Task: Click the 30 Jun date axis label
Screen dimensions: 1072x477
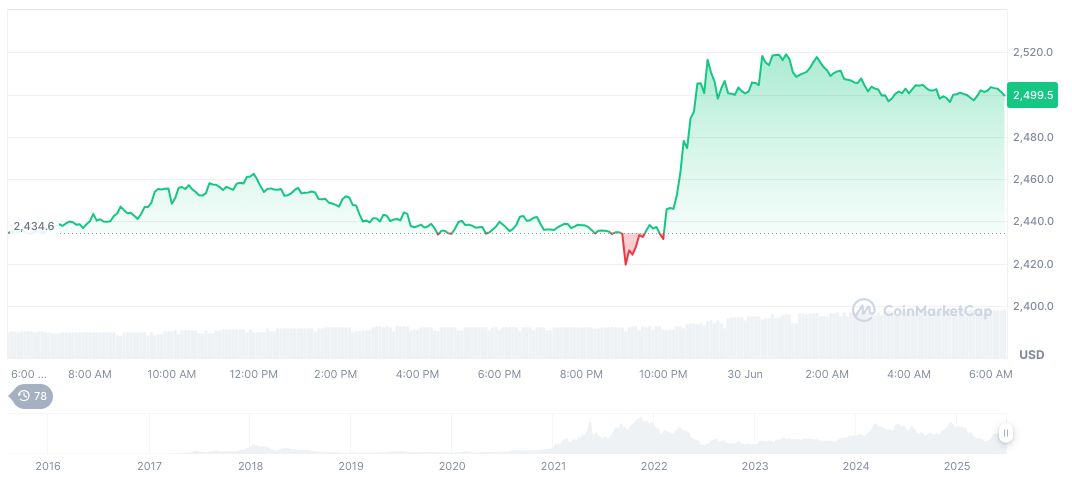Action: [x=745, y=374]
